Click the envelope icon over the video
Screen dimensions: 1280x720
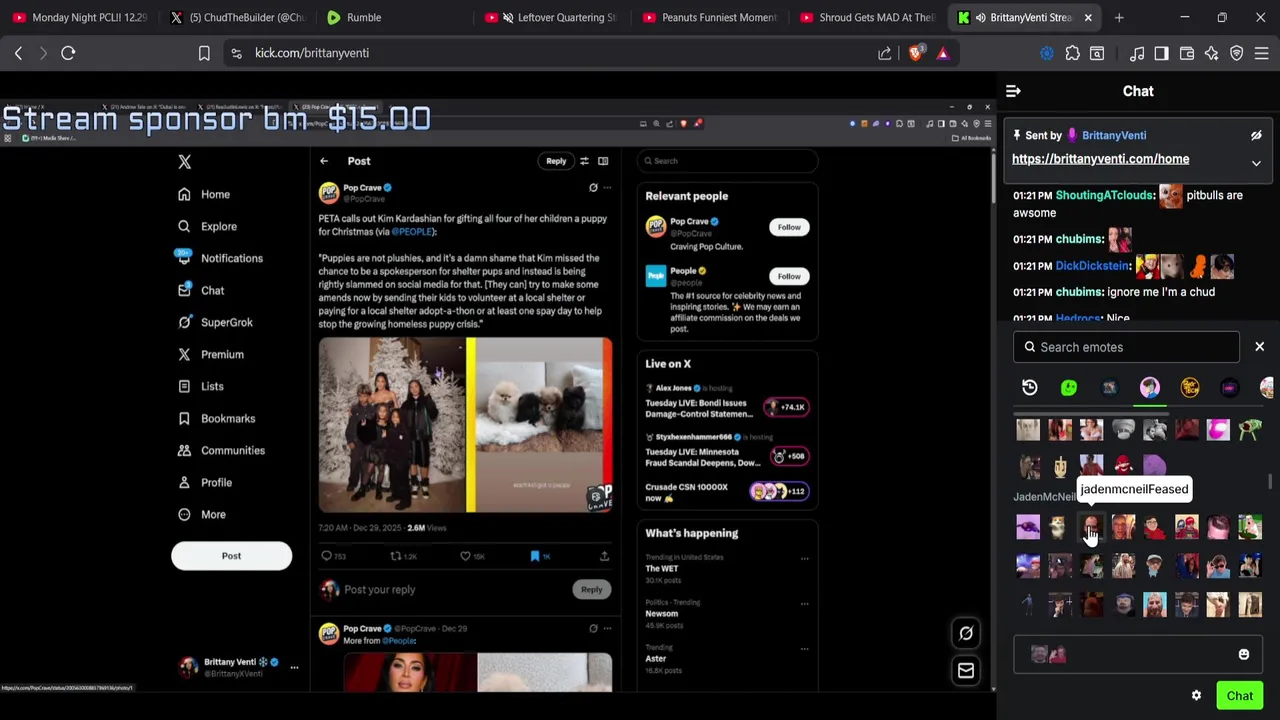[966, 671]
